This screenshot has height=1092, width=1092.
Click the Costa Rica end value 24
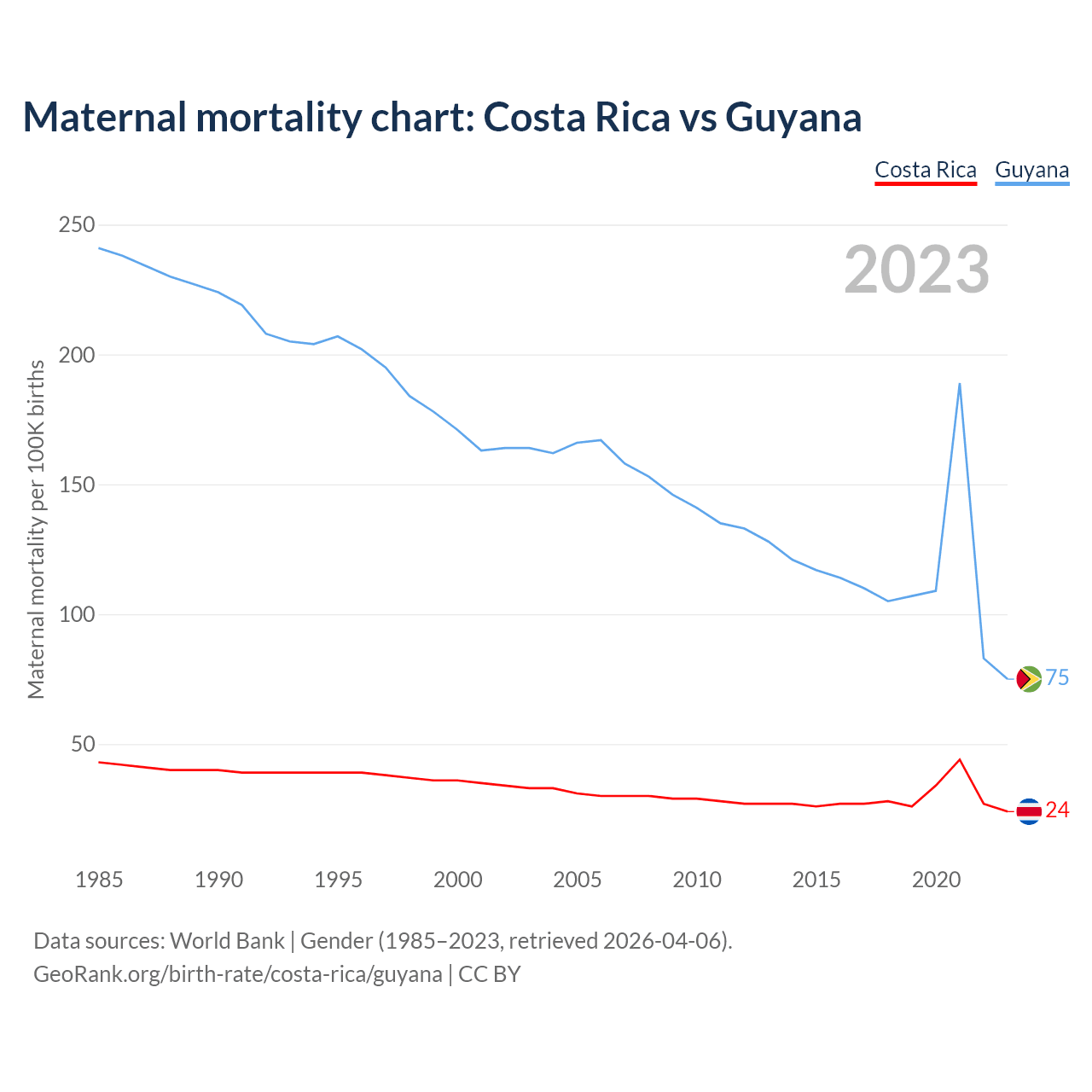(x=1057, y=810)
